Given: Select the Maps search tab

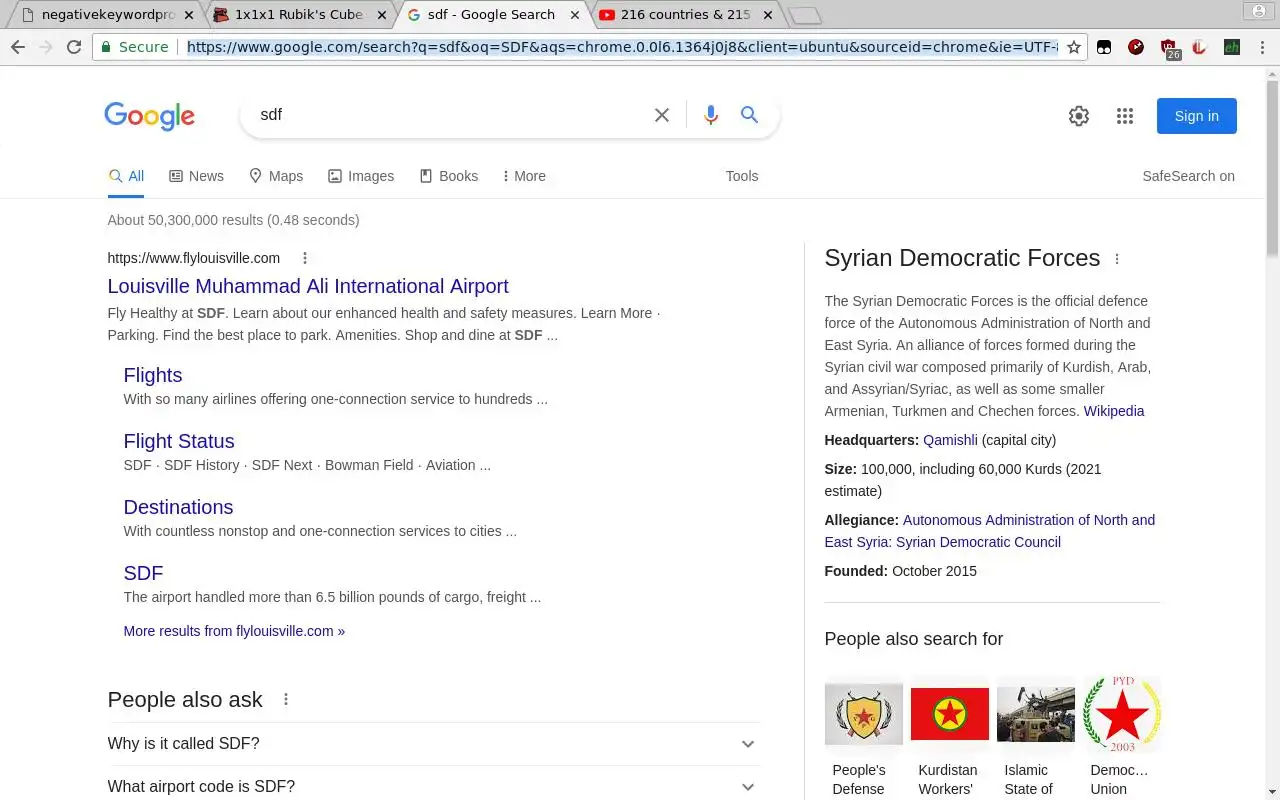Looking at the screenshot, I should 276,176.
